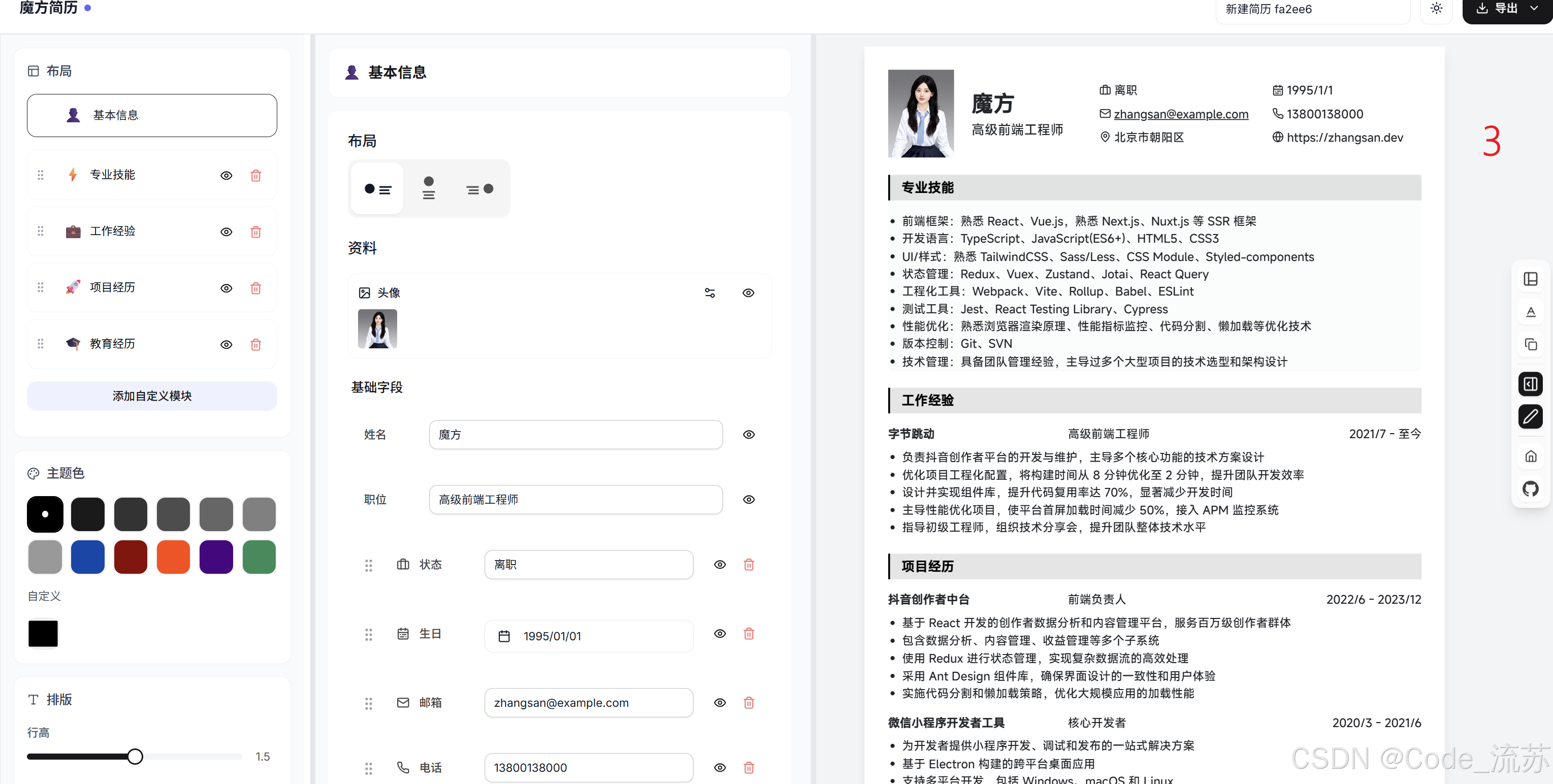1553x784 pixels.
Task: Delete the 专业技能 module with trash icon
Action: pyautogui.click(x=255, y=175)
